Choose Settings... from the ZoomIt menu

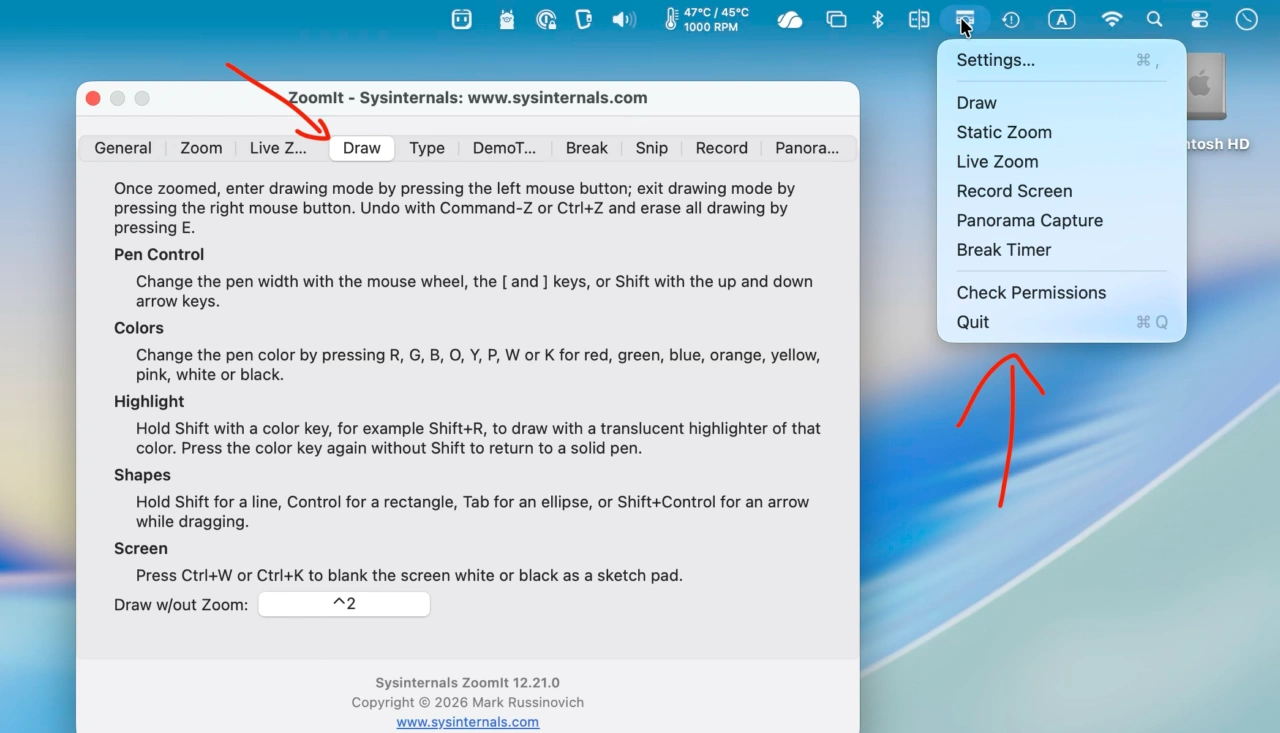coord(1061,60)
